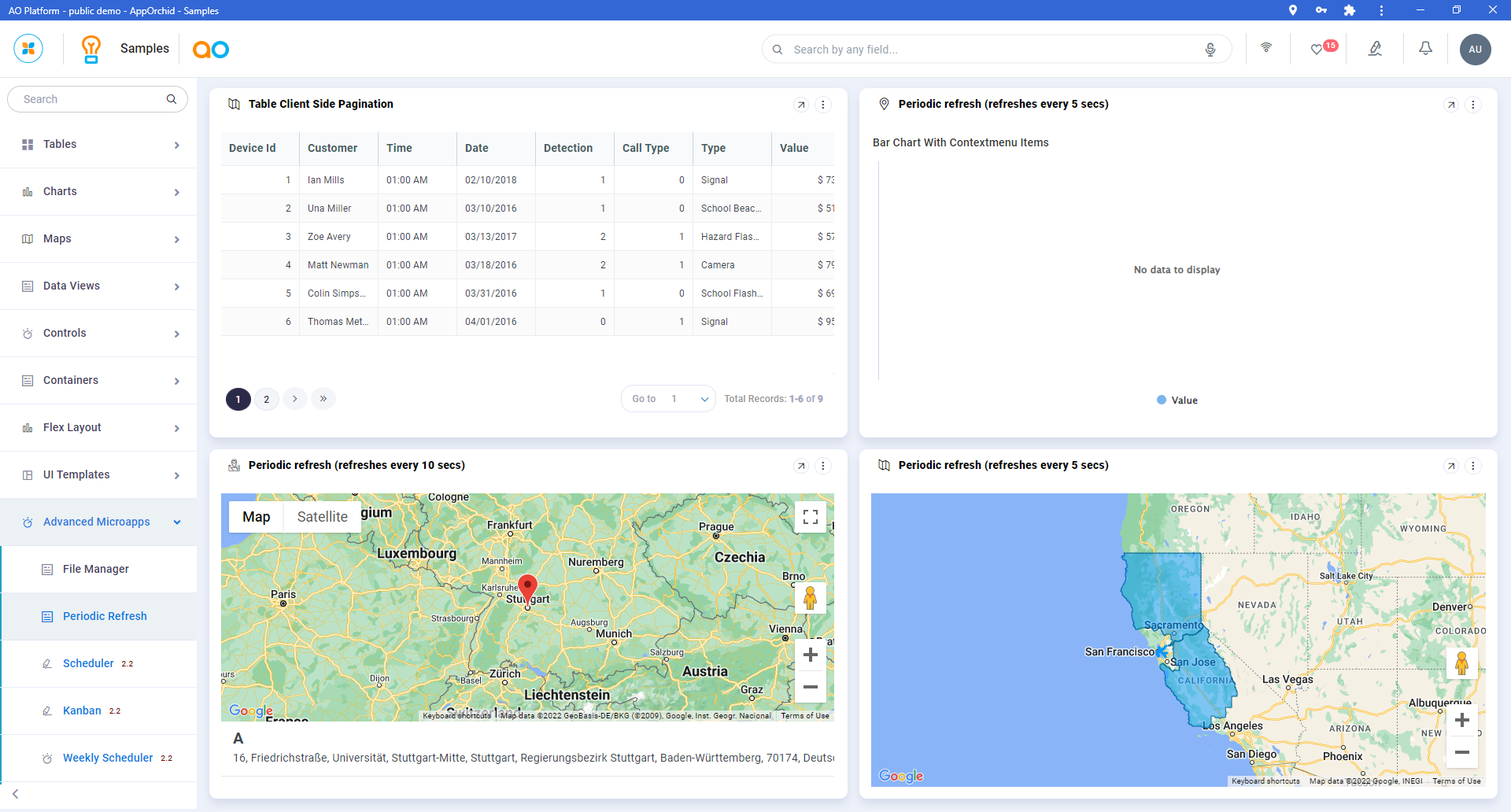Toggle fullscreen view on the Stuttgart map
The image size is (1511, 812).
tap(810, 517)
